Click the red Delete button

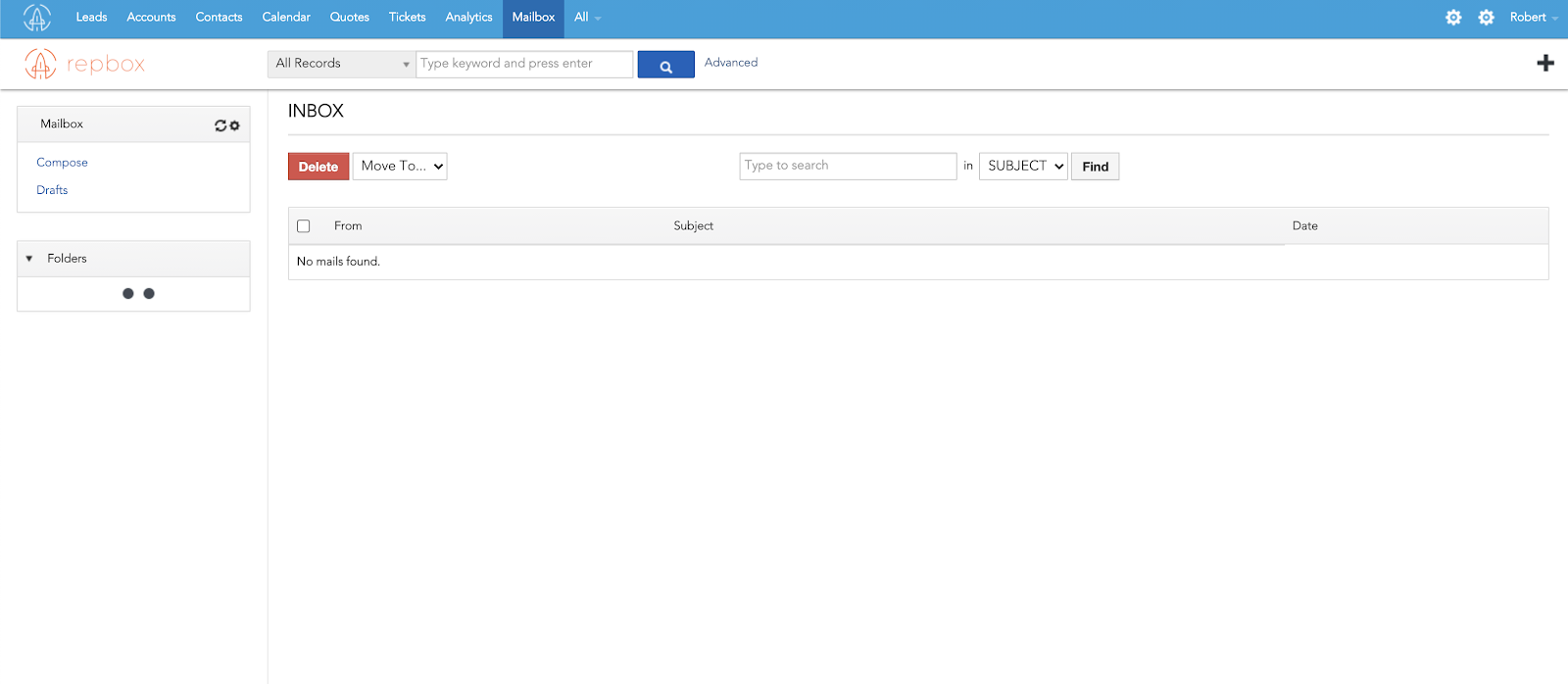click(318, 167)
